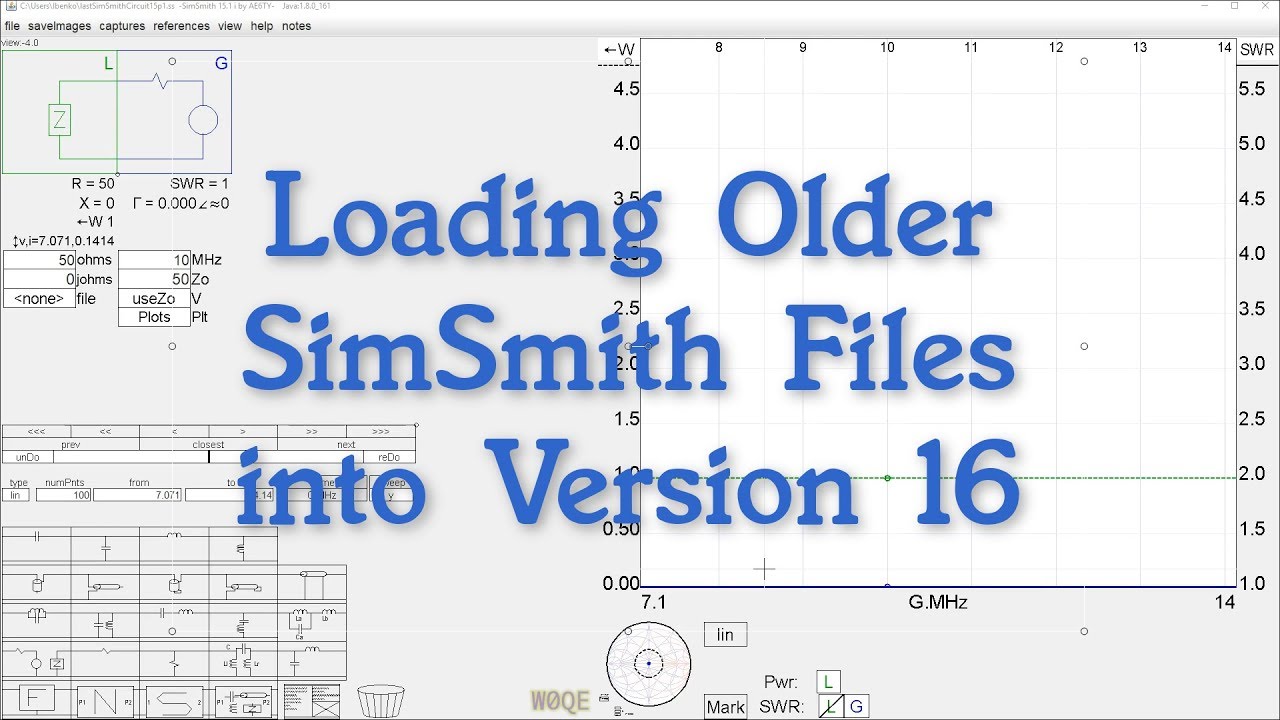Toggle SWR G plot trace
This screenshot has height=720, width=1280.
tap(855, 707)
